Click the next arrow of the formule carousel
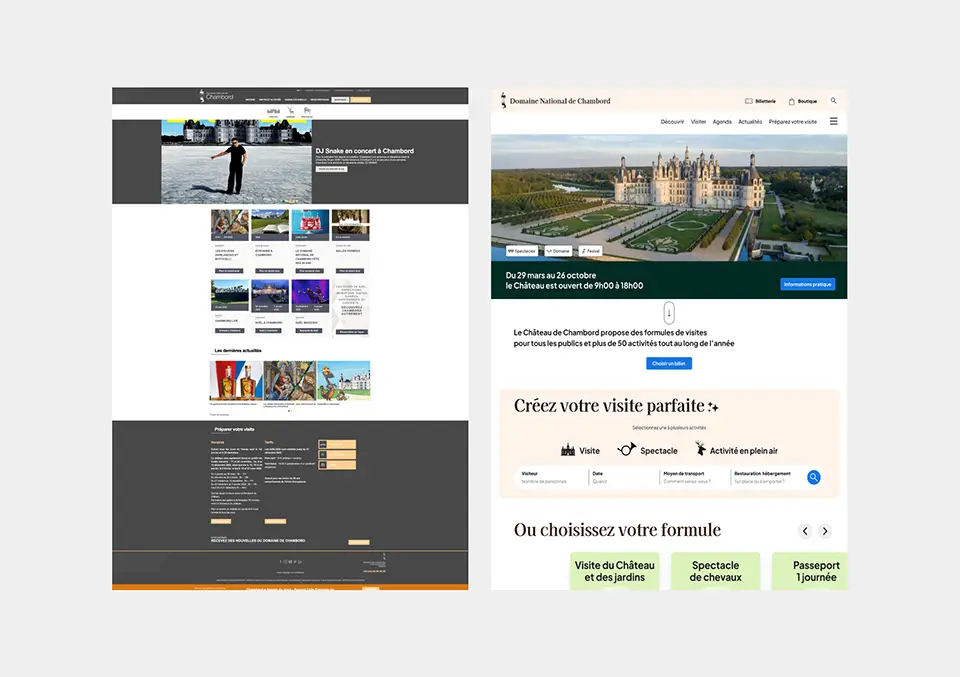Image resolution: width=960 pixels, height=677 pixels. [825, 531]
